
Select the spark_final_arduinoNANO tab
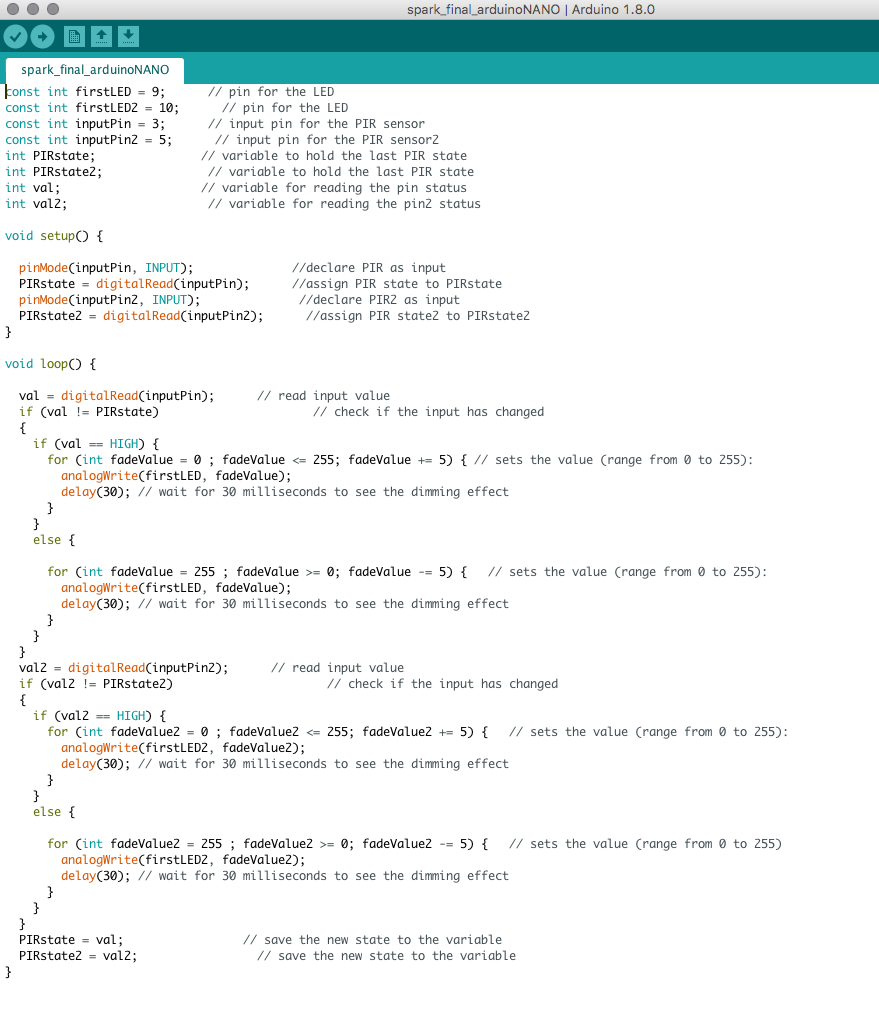coord(95,70)
